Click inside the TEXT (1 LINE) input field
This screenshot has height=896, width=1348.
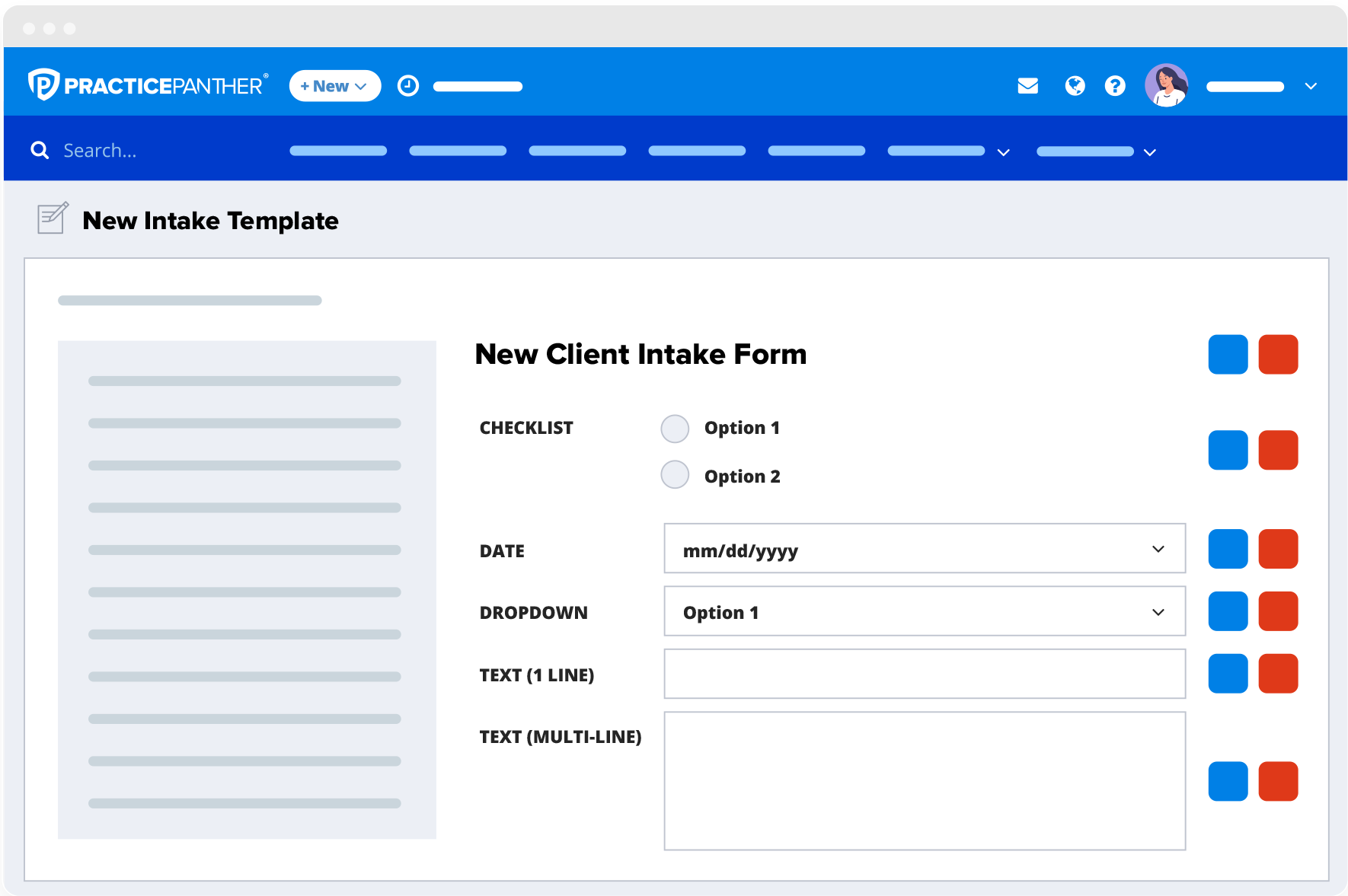[x=924, y=673]
